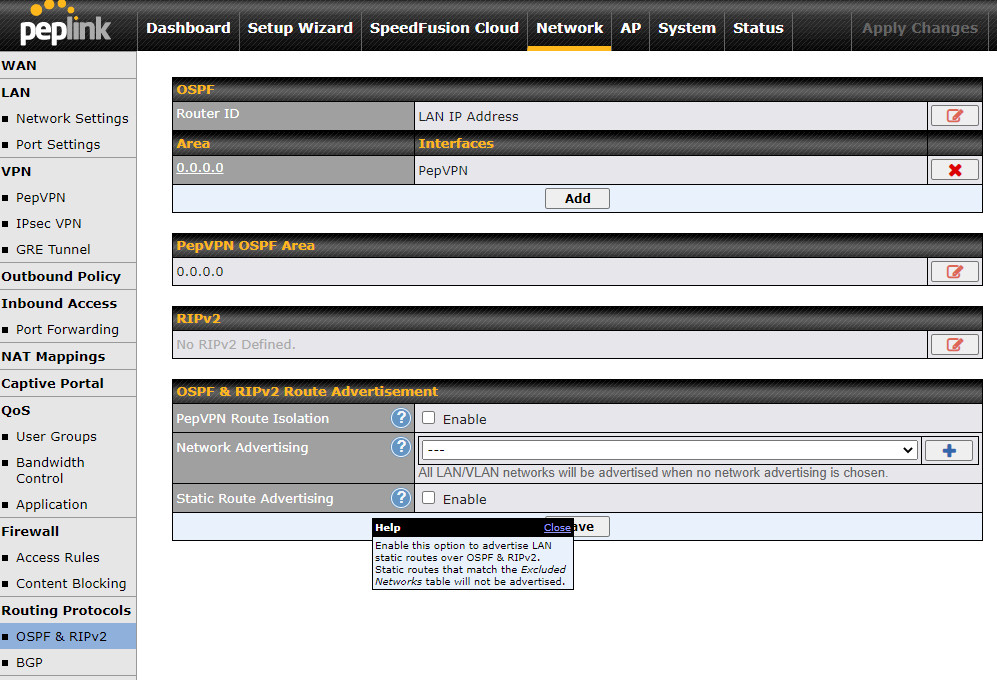The height and width of the screenshot is (680, 997).
Task: Click Apply Changes in the top bar
Action: coord(919,28)
